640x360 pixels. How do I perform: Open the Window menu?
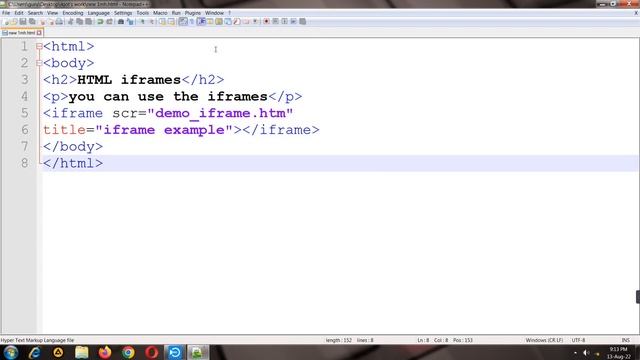(214, 13)
